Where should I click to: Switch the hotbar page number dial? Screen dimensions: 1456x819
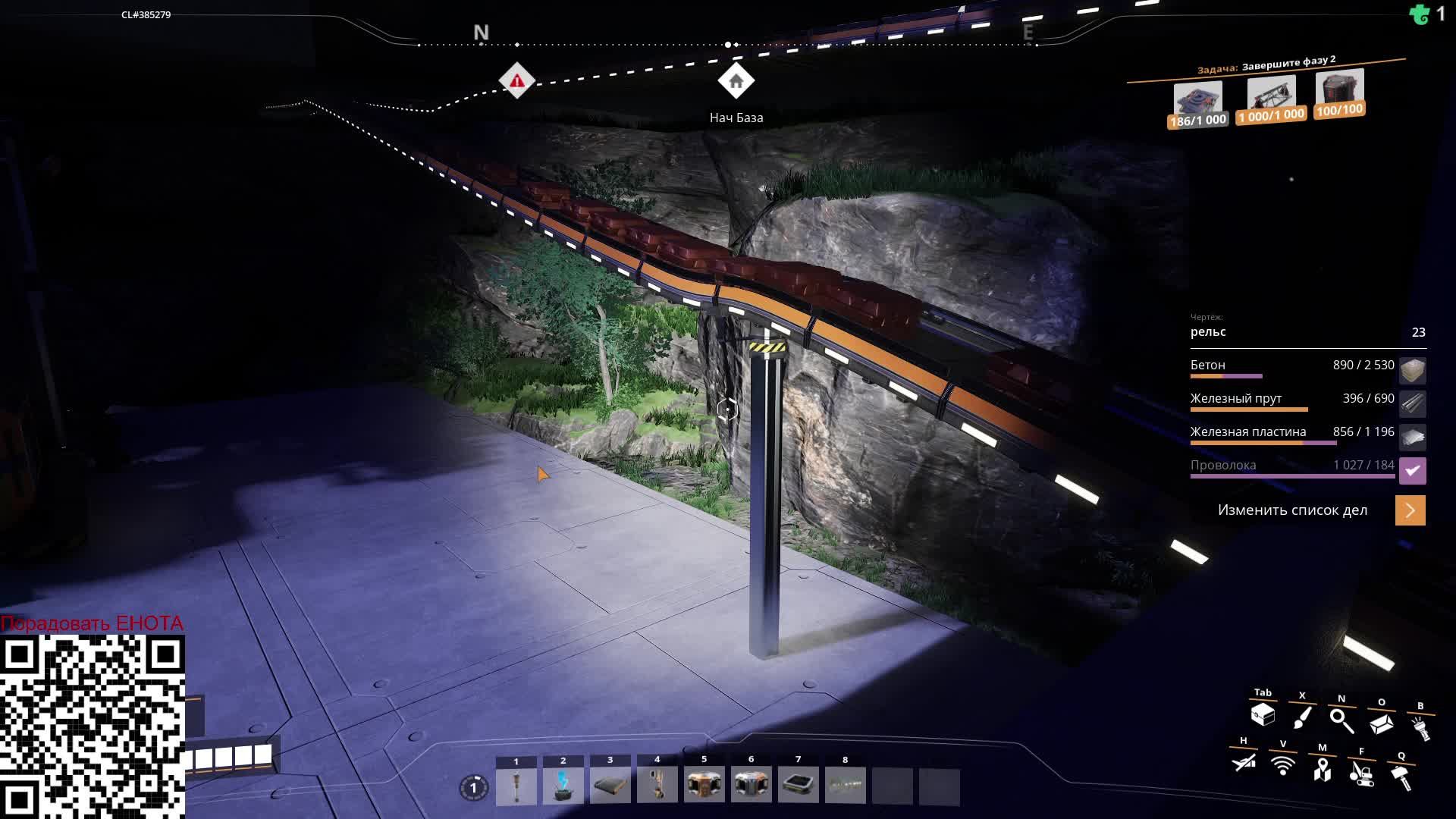[473, 788]
